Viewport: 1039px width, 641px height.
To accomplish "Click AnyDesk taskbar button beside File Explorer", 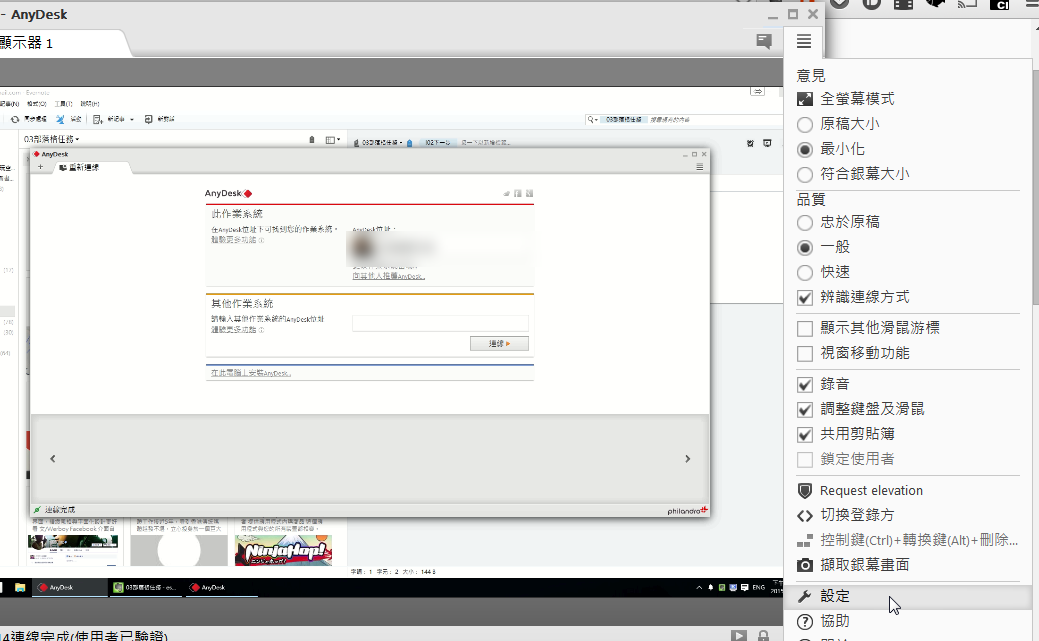I will point(70,587).
